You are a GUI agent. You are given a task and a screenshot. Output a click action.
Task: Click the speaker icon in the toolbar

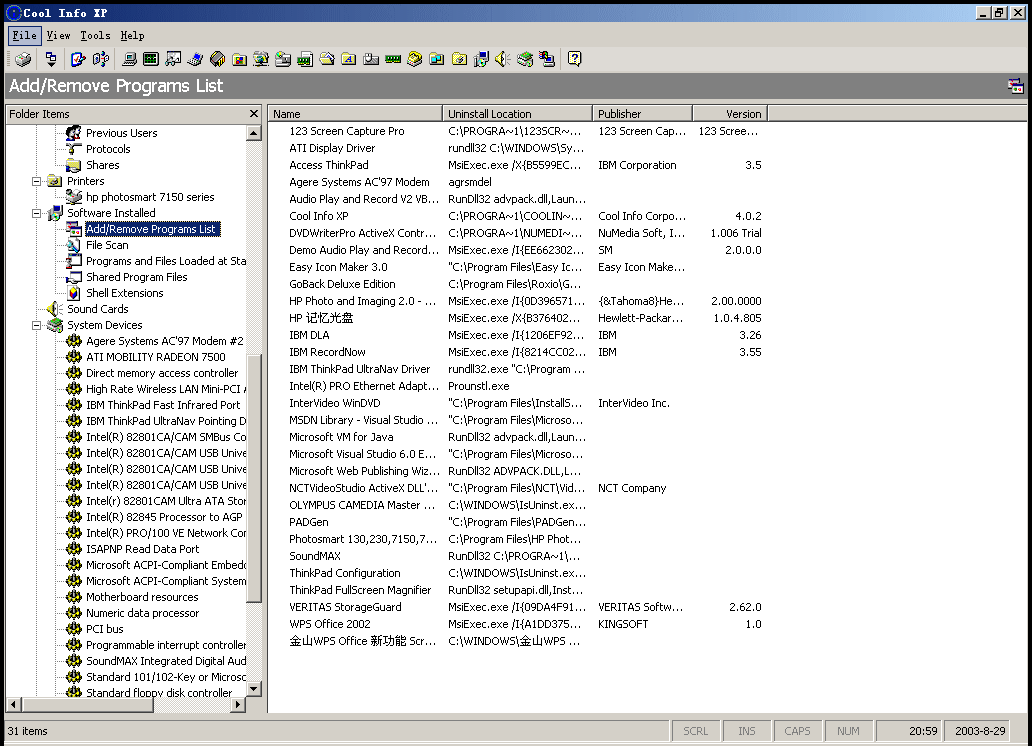[x=503, y=59]
